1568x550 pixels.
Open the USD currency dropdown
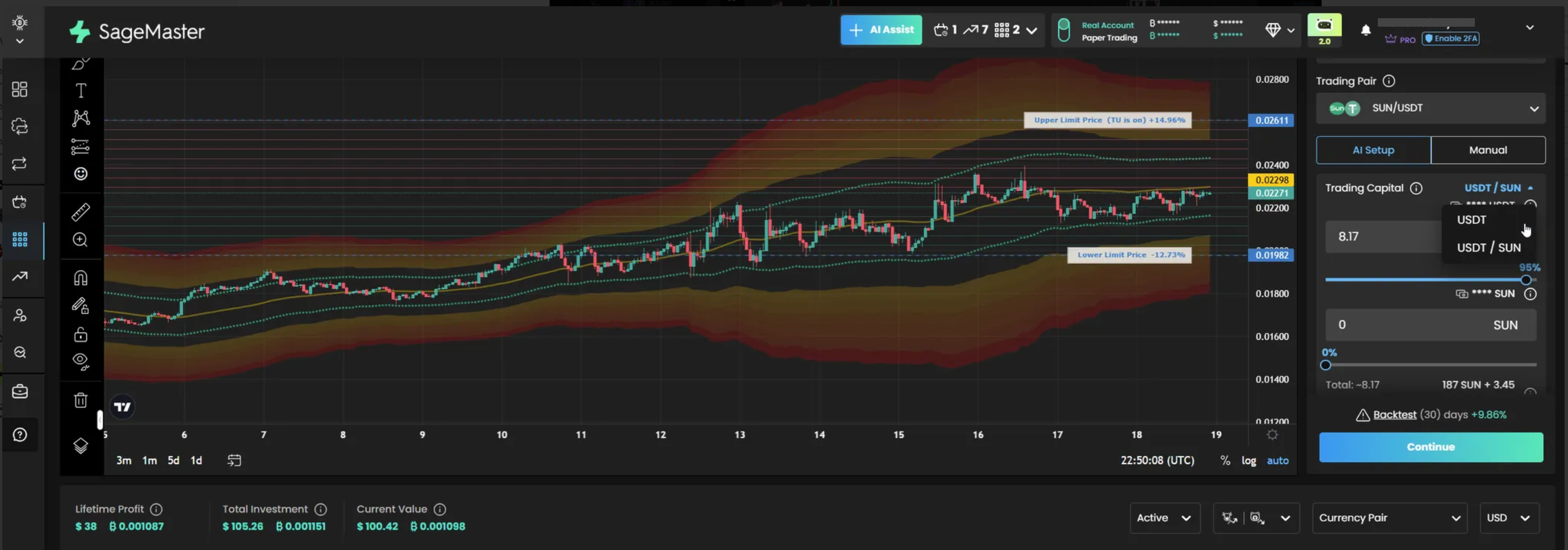(1509, 518)
